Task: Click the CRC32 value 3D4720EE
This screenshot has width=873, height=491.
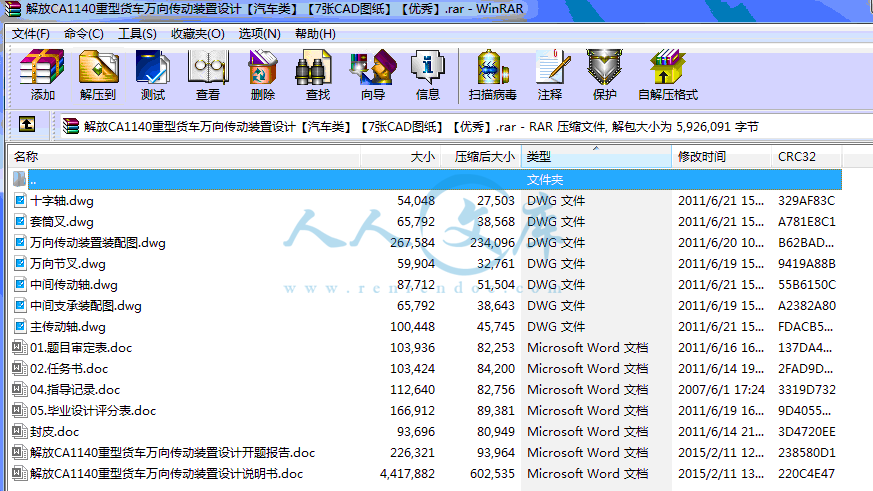Action: [806, 431]
